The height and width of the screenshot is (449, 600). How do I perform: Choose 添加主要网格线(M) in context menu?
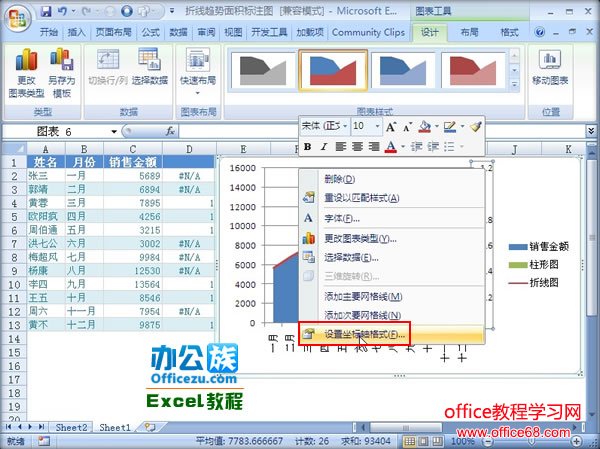click(392, 297)
